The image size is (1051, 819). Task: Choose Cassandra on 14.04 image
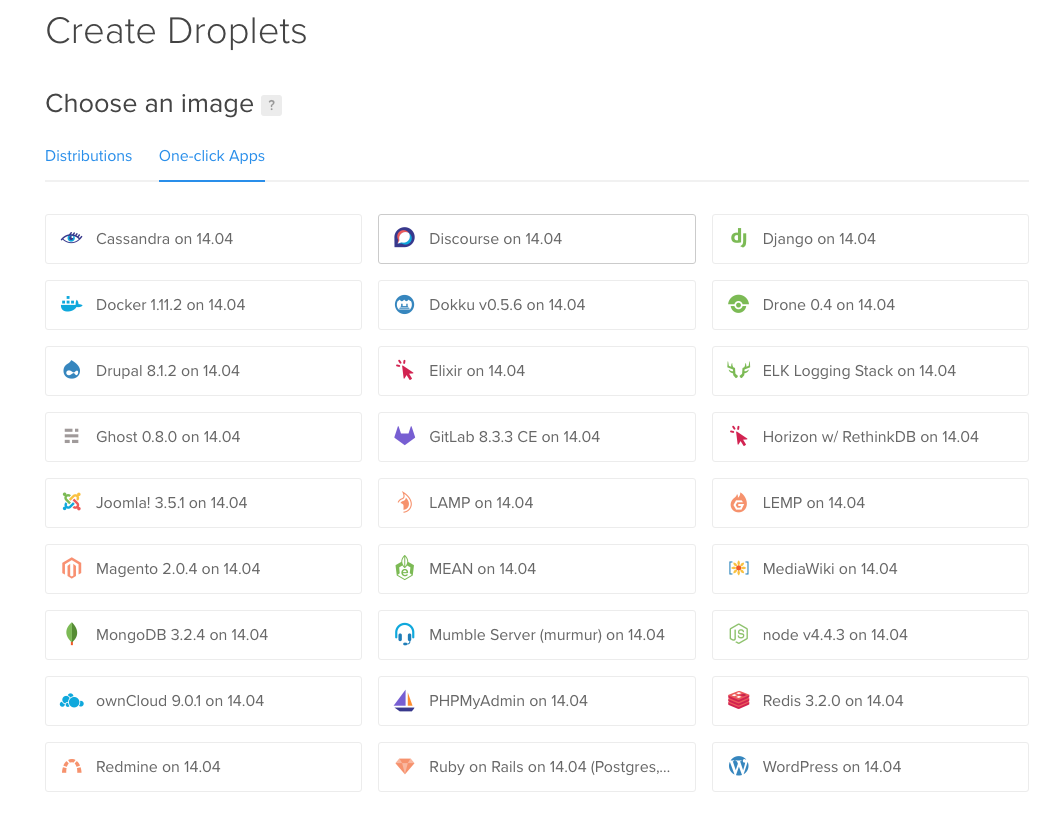coord(203,239)
